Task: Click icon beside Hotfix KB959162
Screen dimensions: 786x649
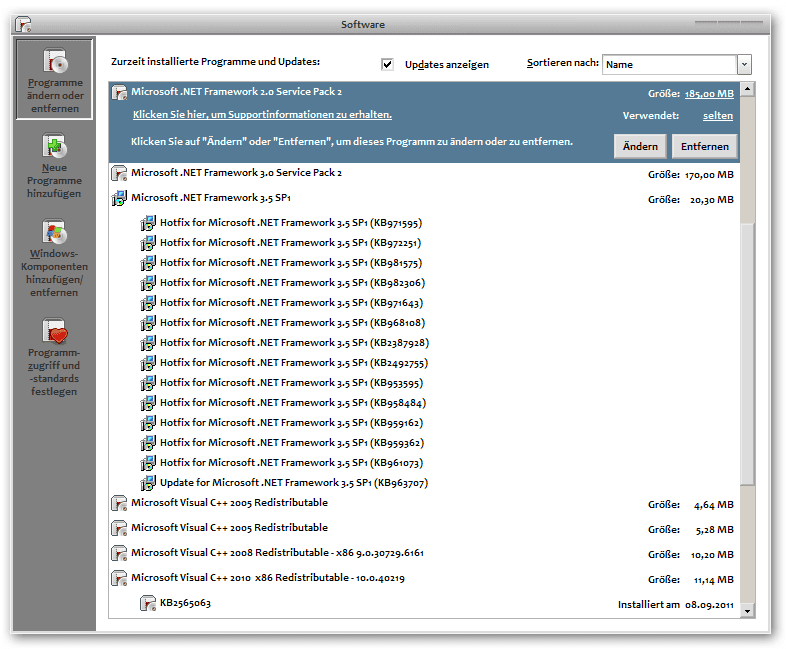Action: pos(148,423)
